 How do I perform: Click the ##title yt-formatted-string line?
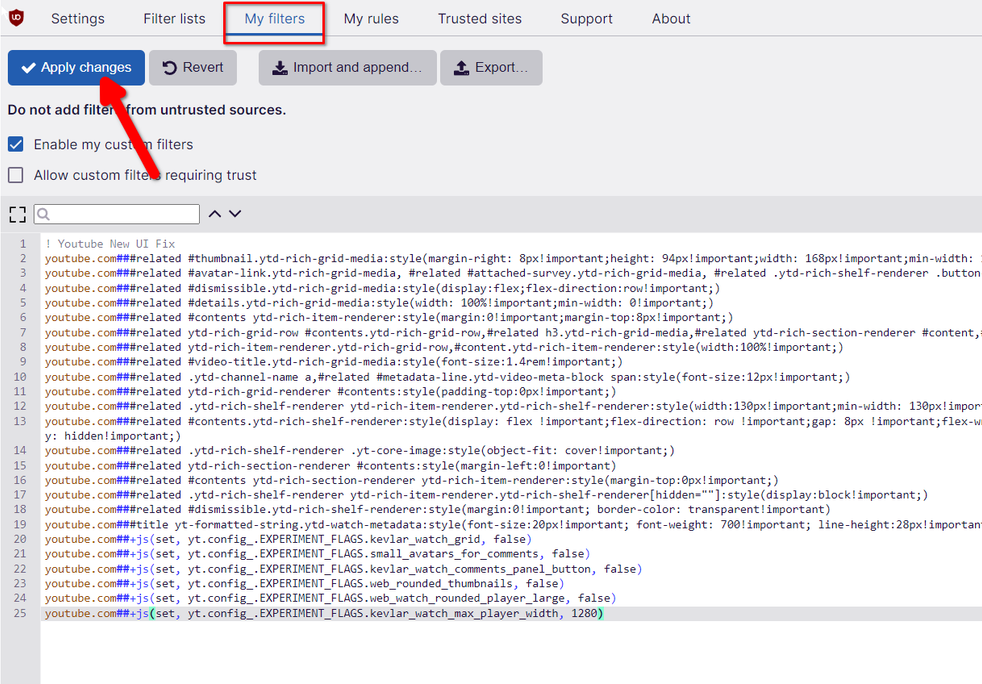tap(513, 524)
